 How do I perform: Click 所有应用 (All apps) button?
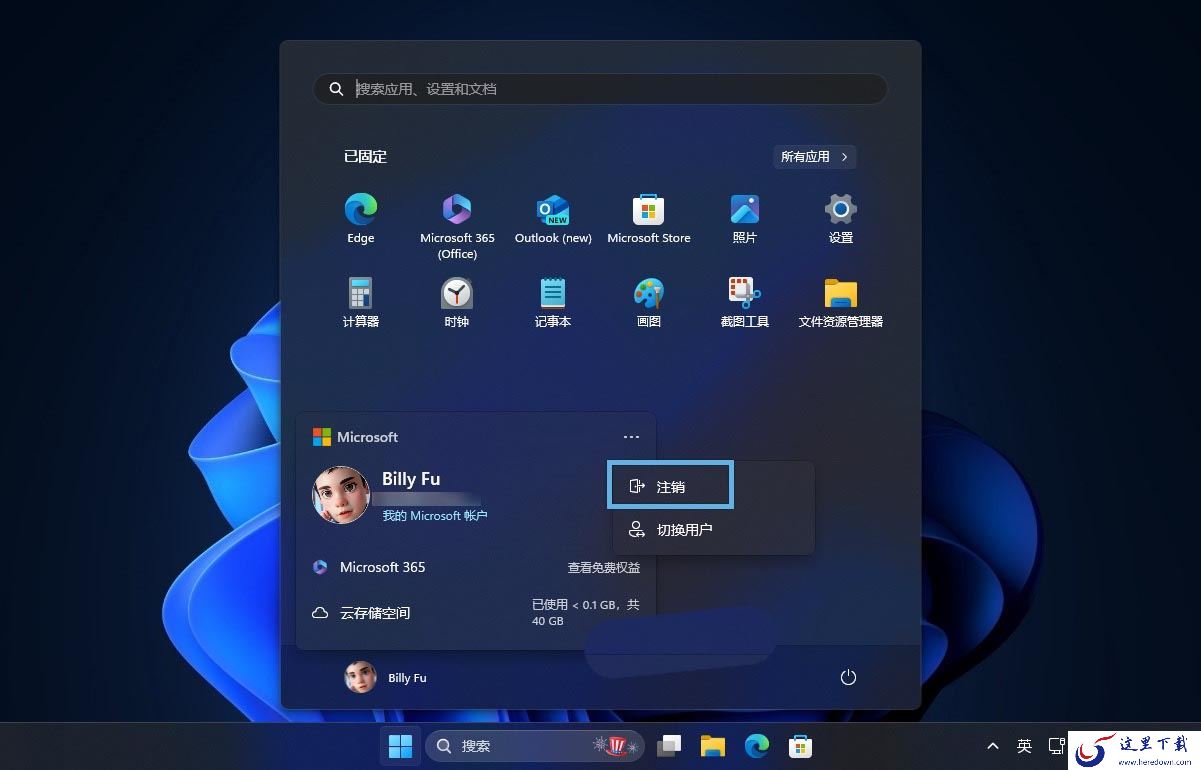pyautogui.click(x=815, y=157)
